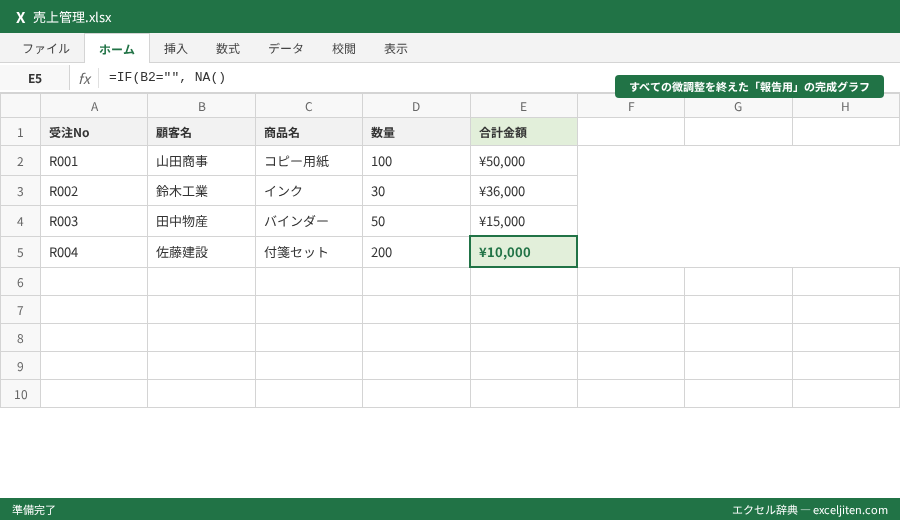Select column H header
900x520 pixels.
845,106
